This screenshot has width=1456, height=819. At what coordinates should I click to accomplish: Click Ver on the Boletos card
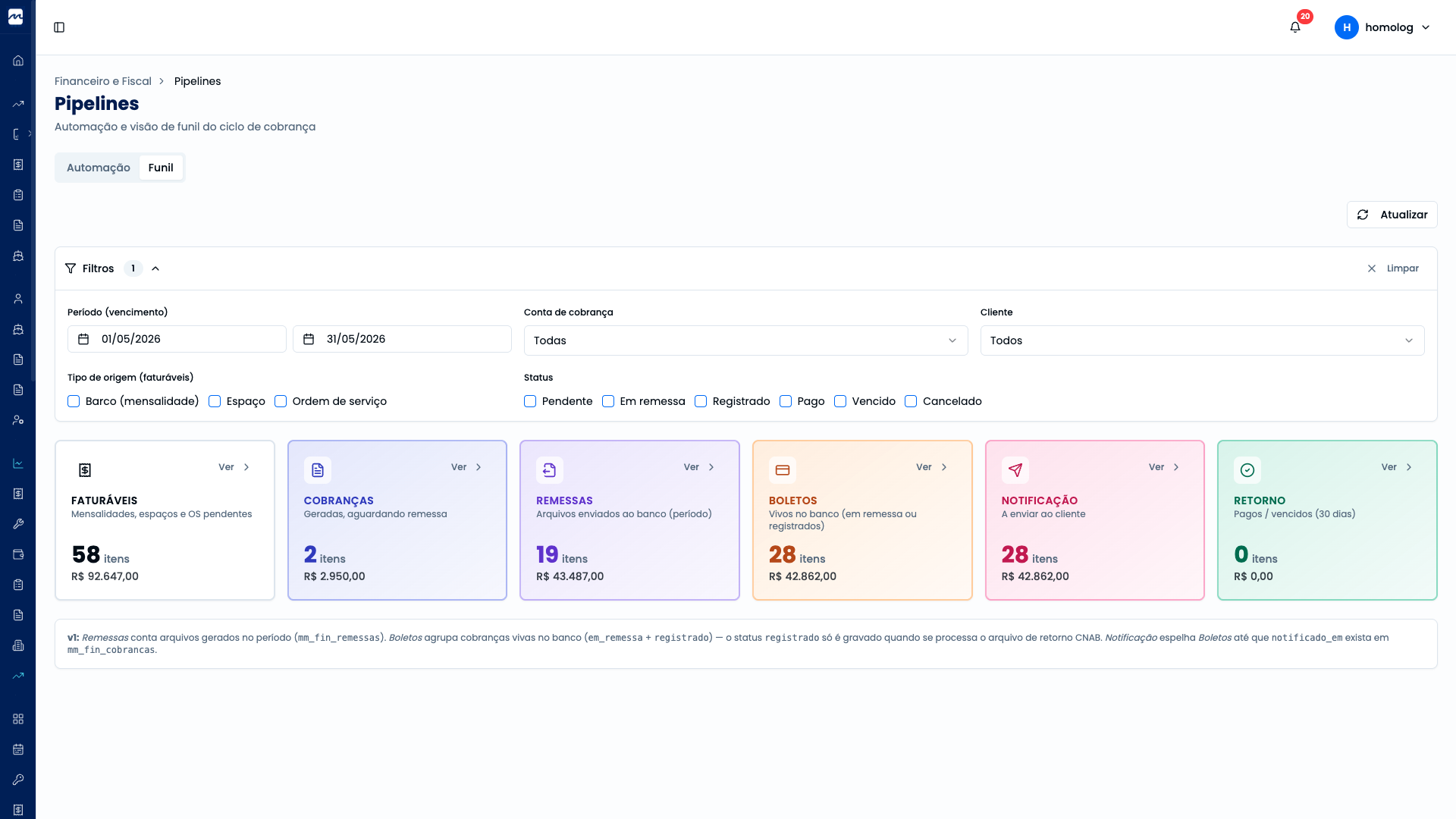pyautogui.click(x=932, y=467)
